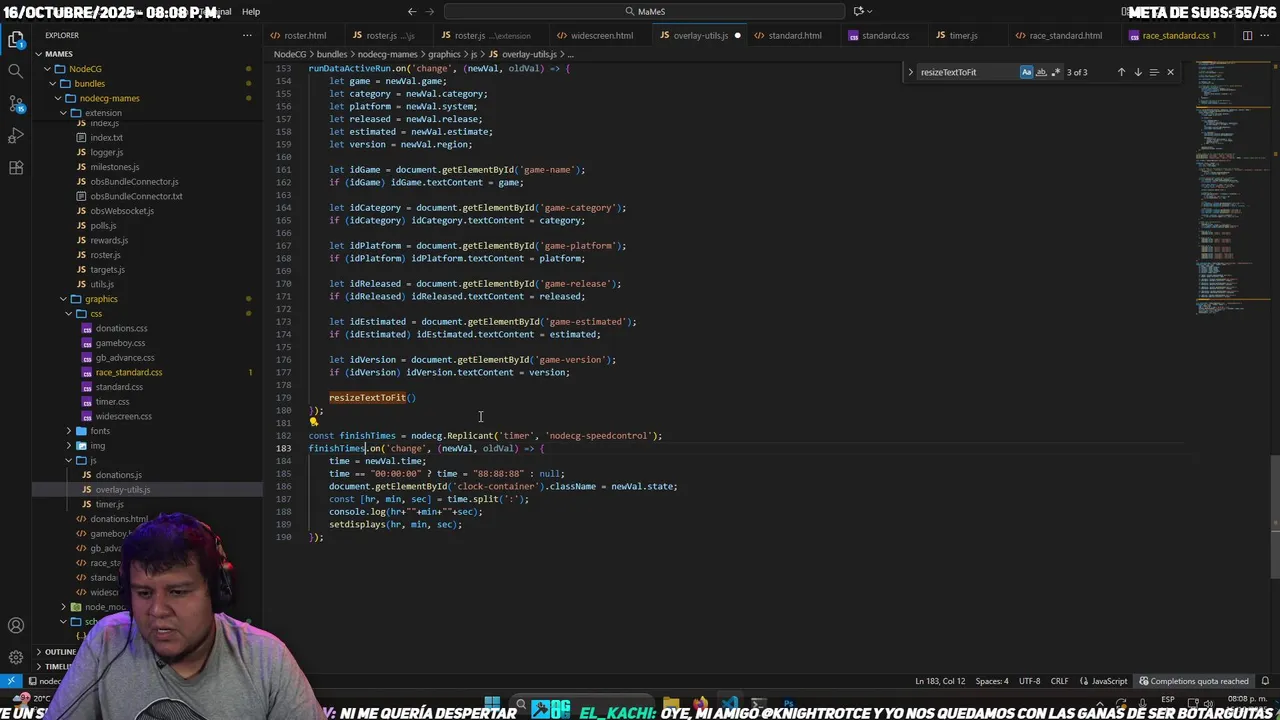Image resolution: width=1280 pixels, height=720 pixels.
Task: Open the remote window indicator
Action: coord(11,681)
